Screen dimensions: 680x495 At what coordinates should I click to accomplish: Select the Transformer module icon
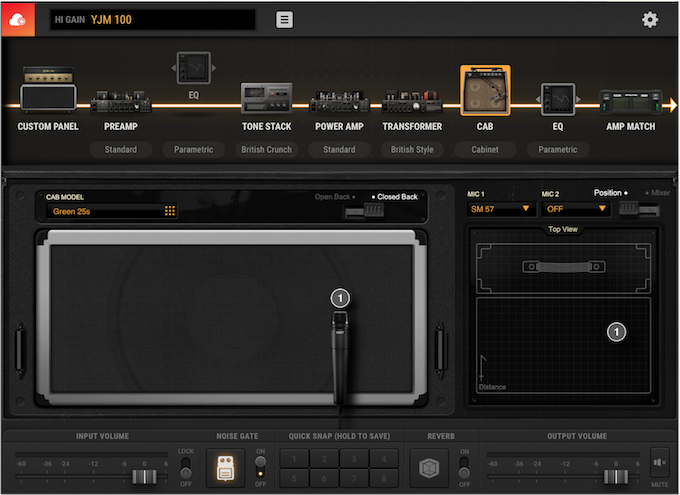(412, 102)
